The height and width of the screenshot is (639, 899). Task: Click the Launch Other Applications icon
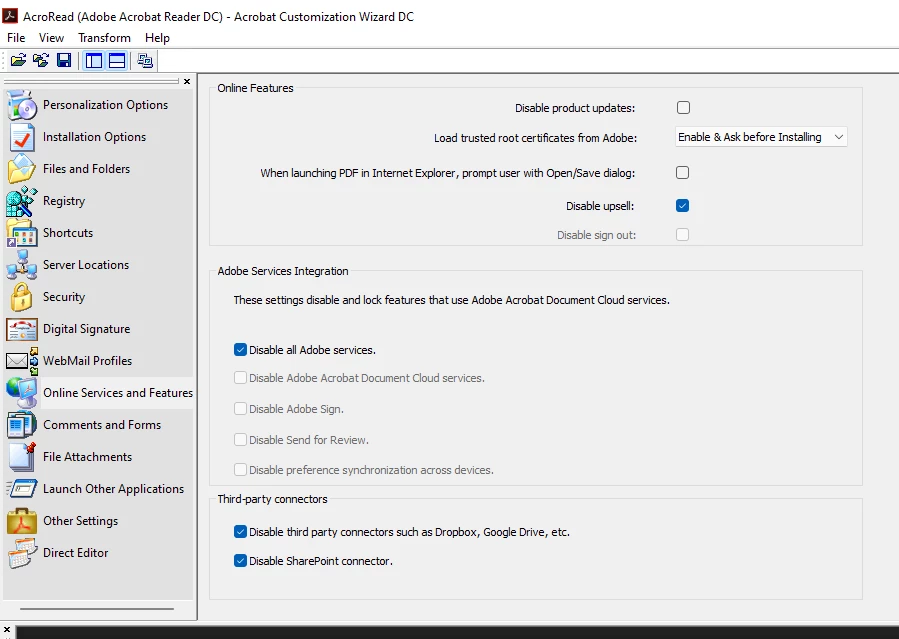pos(22,489)
